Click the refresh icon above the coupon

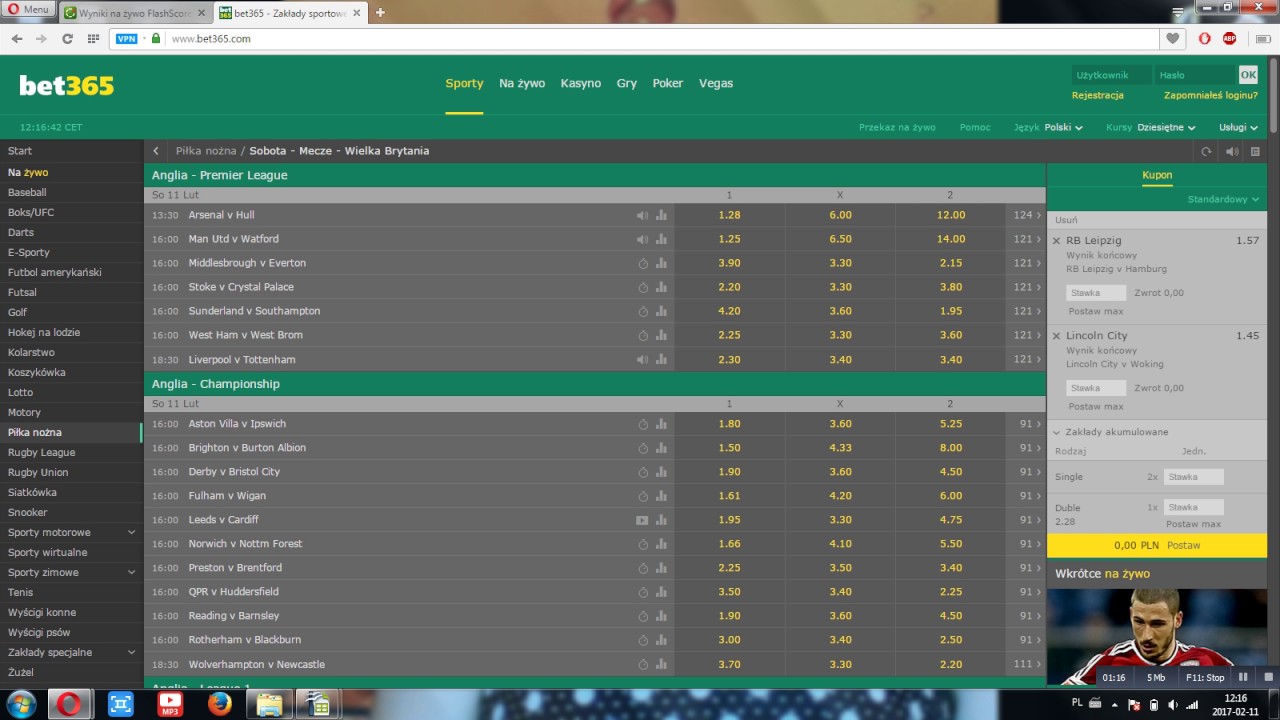[1206, 152]
